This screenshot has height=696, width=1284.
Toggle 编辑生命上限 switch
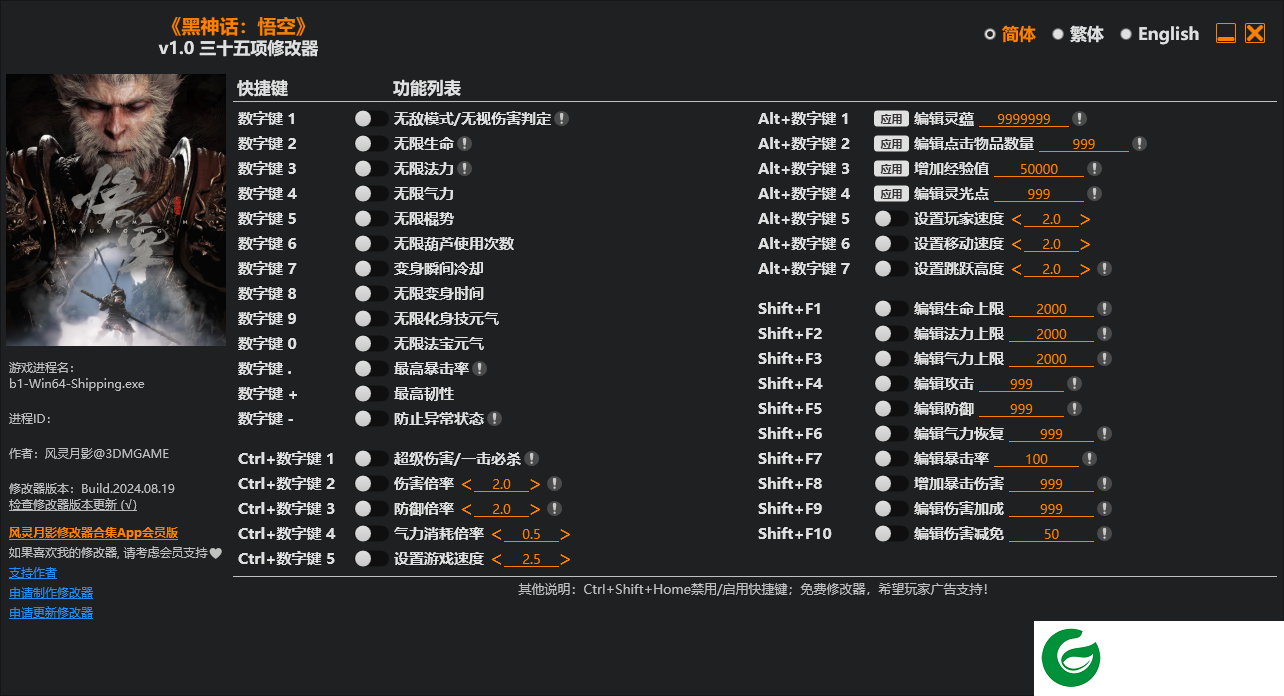[x=891, y=309]
